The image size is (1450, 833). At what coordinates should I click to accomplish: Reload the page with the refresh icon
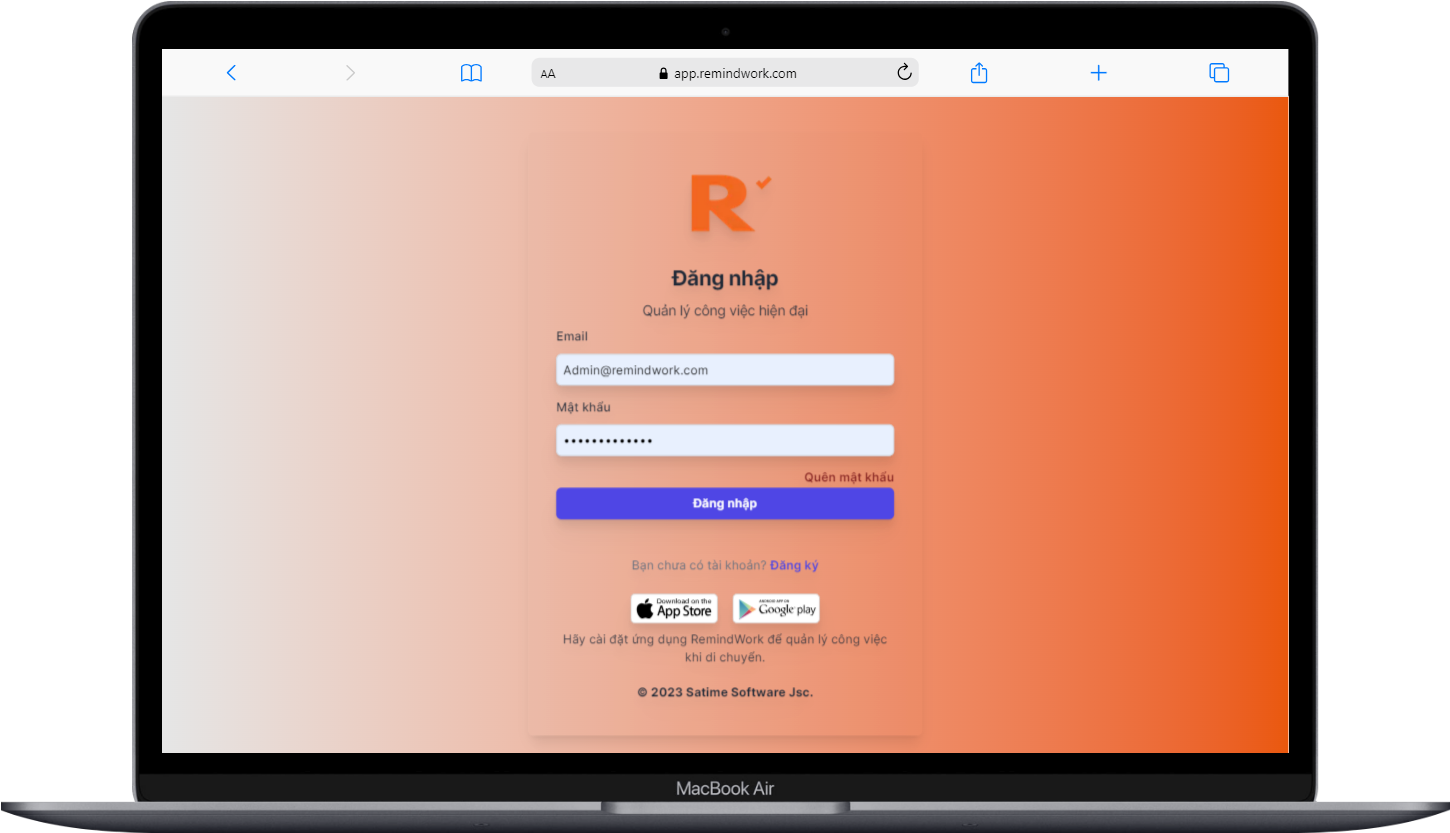[904, 72]
